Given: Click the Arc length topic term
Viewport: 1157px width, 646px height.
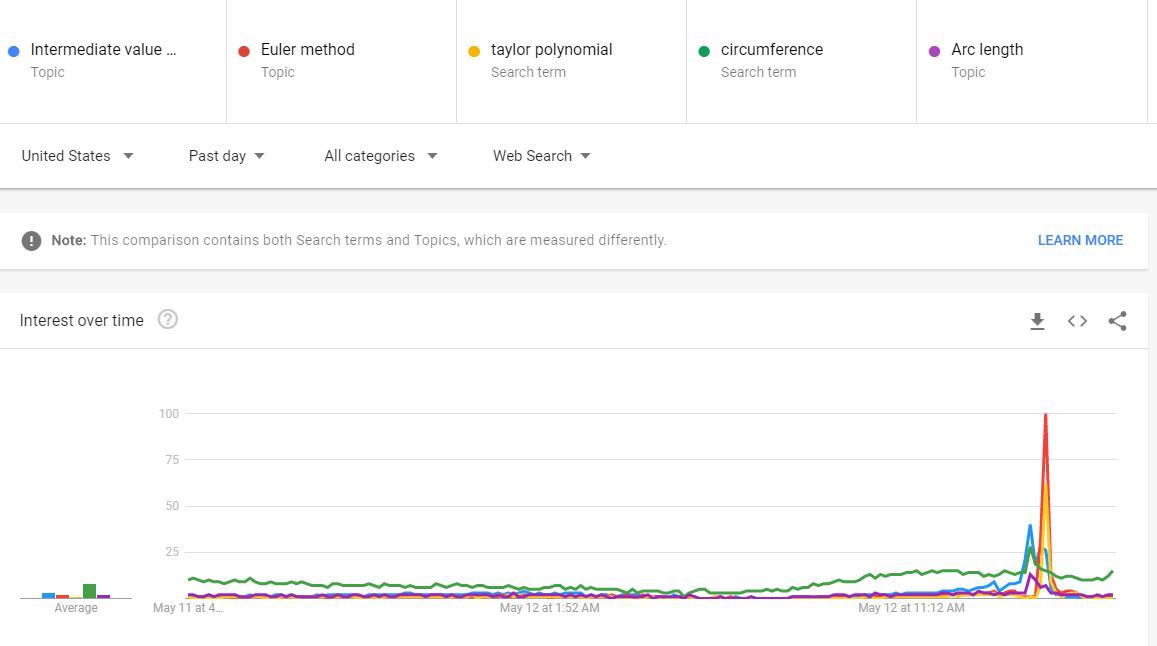Looking at the screenshot, I should tap(987, 50).
